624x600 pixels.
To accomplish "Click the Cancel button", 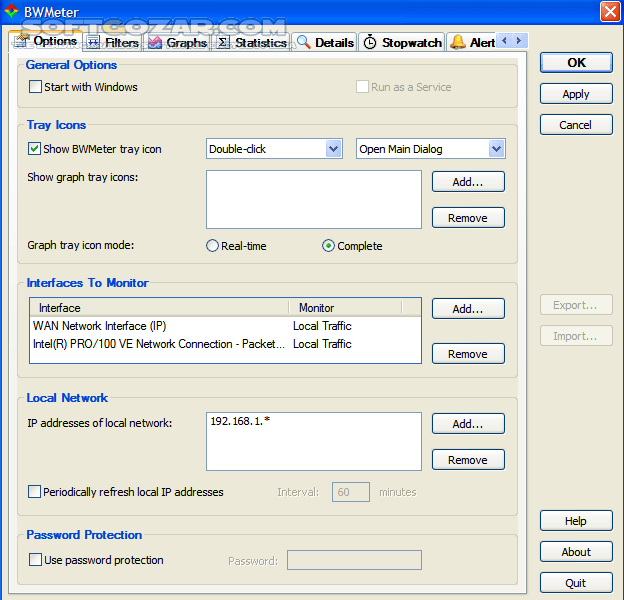I will 576,125.
